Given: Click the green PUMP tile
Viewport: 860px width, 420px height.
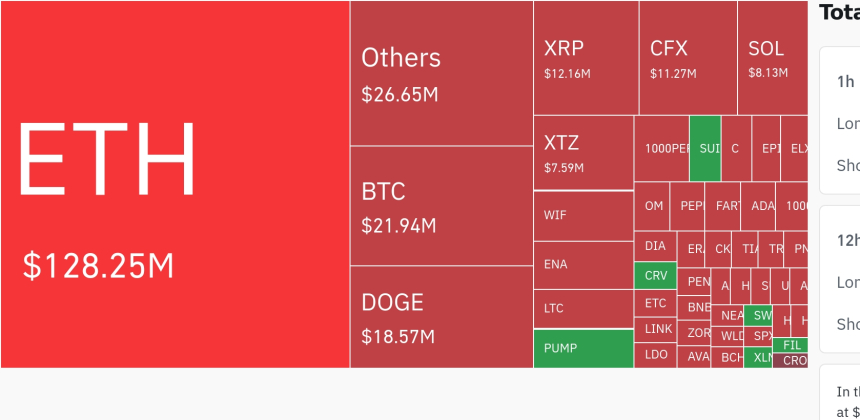Looking at the screenshot, I should (583, 348).
